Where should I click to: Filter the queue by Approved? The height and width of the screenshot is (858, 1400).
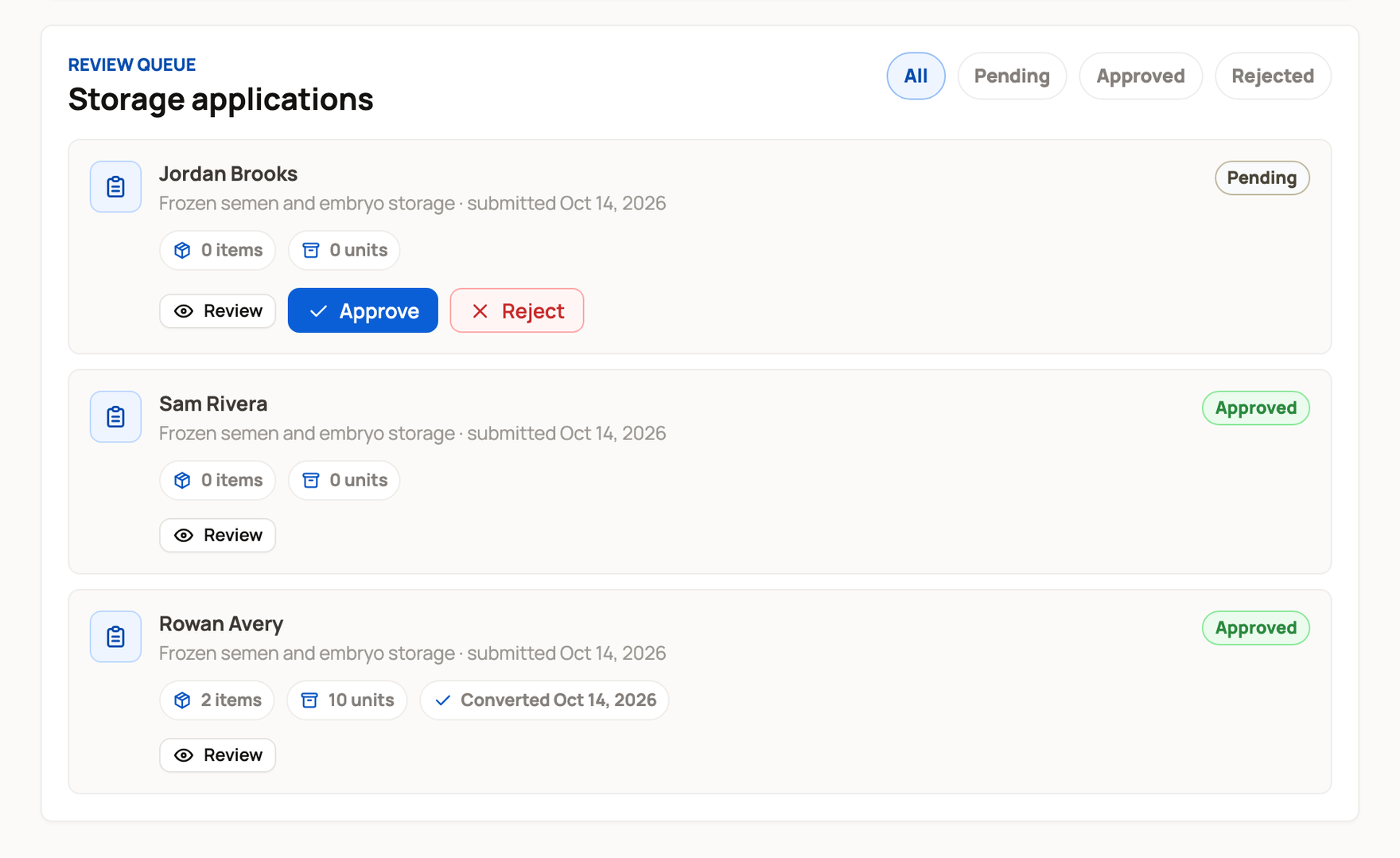point(1141,76)
